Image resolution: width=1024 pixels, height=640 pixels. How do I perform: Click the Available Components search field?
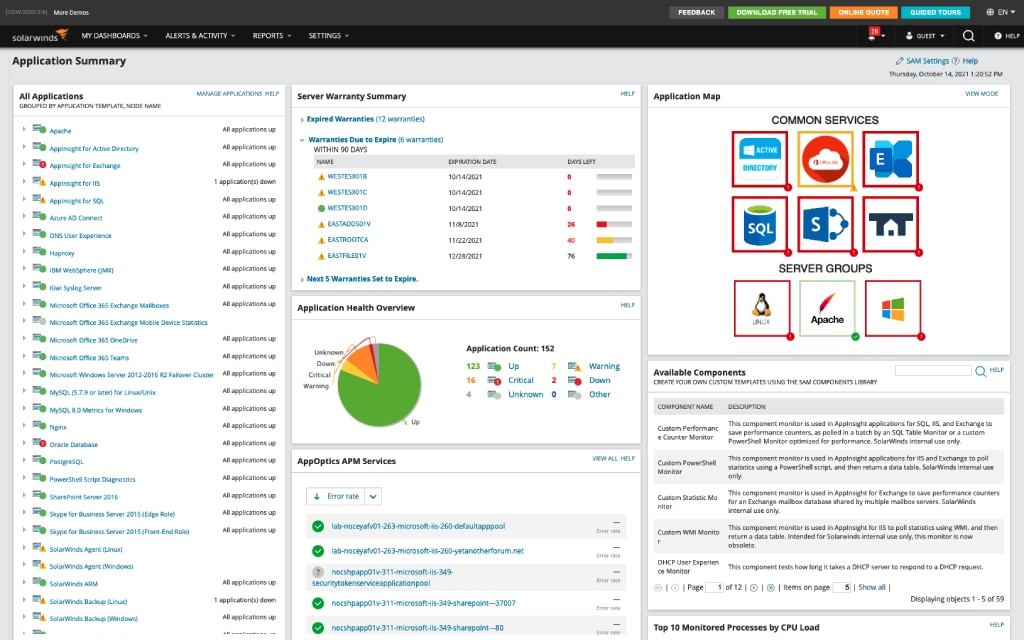click(x=936, y=370)
